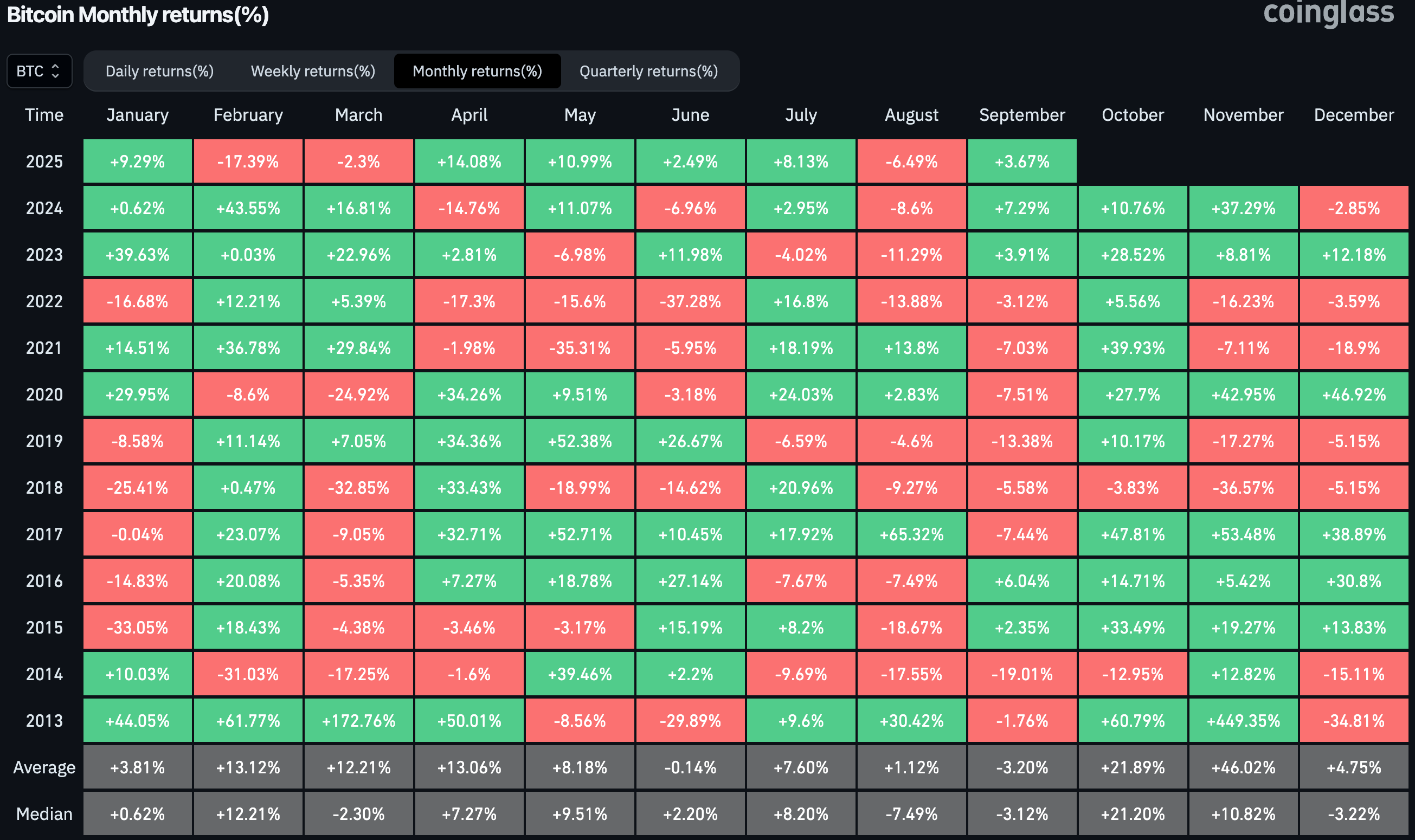Click the 2025 row label
This screenshot has height=840, width=1415.
coord(44,162)
